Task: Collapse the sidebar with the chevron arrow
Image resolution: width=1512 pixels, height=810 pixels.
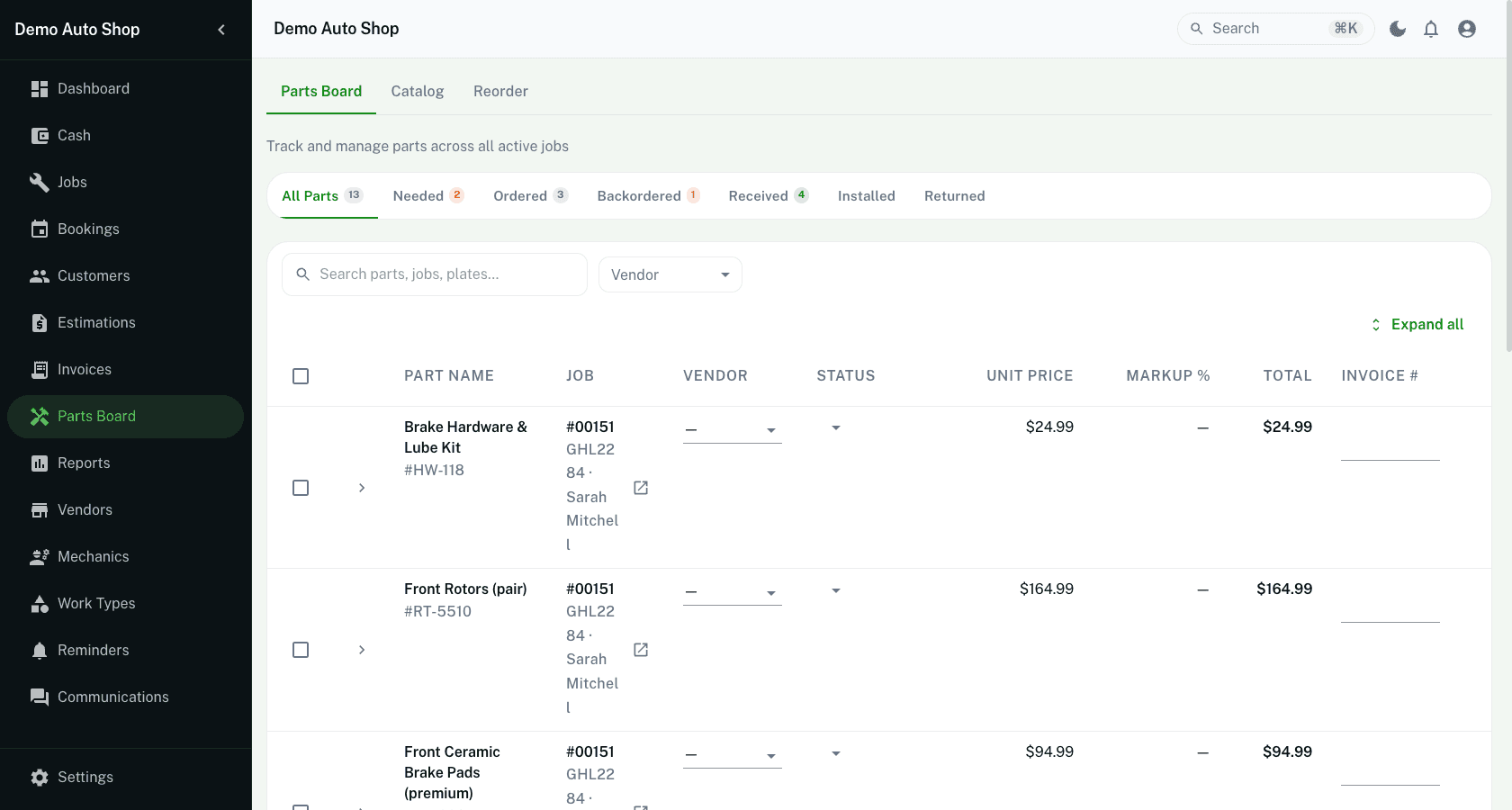Action: (221, 30)
